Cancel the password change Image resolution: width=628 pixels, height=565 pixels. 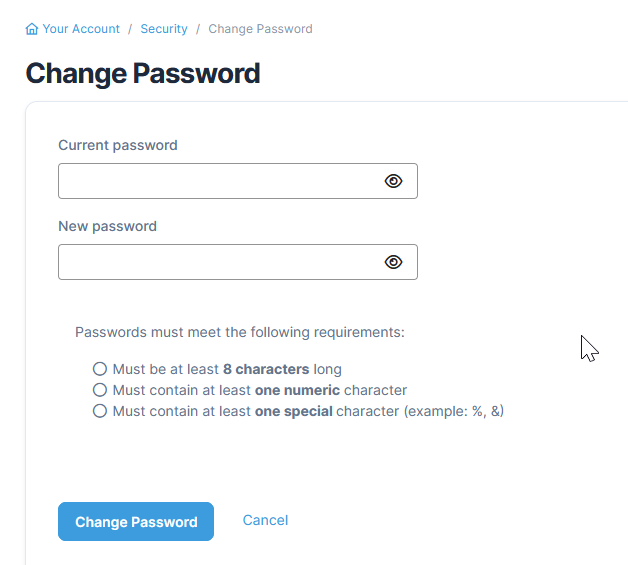(265, 520)
